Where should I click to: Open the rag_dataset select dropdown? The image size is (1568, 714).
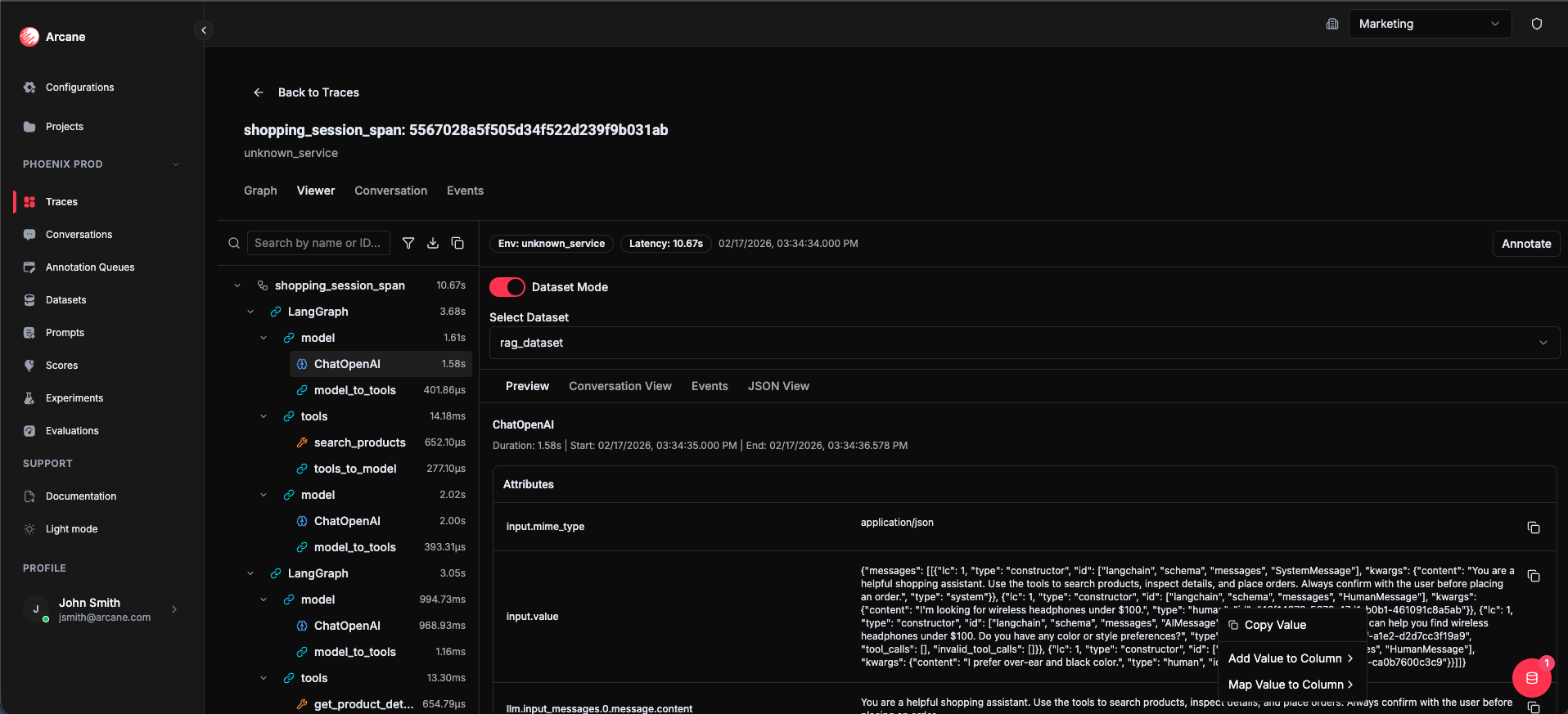click(x=1024, y=343)
